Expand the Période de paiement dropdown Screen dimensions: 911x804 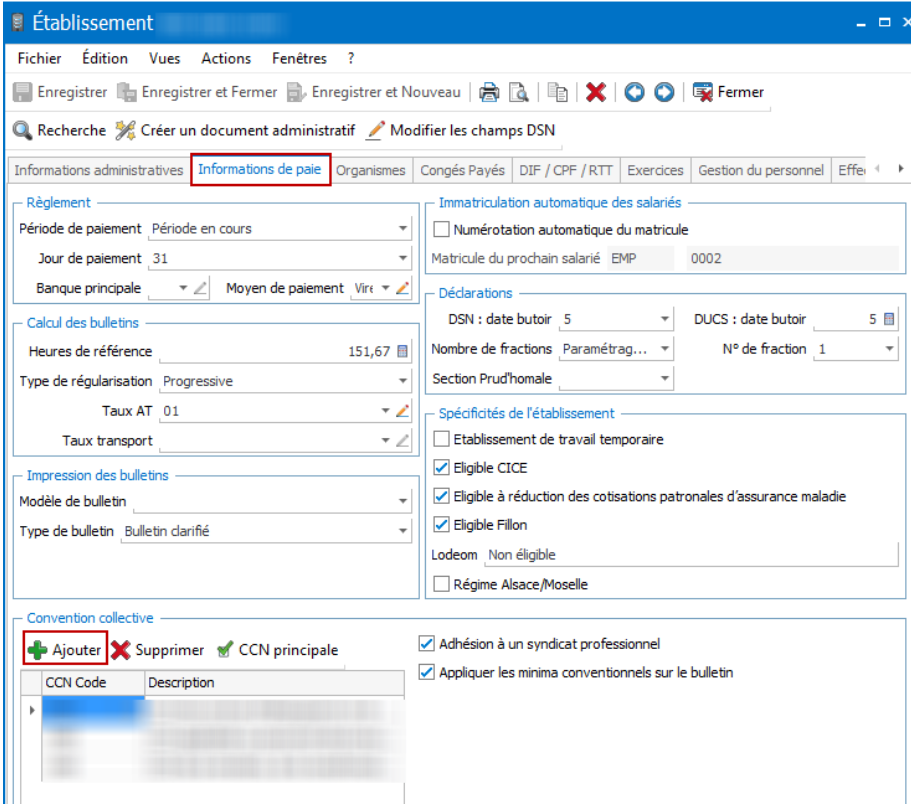(x=403, y=228)
